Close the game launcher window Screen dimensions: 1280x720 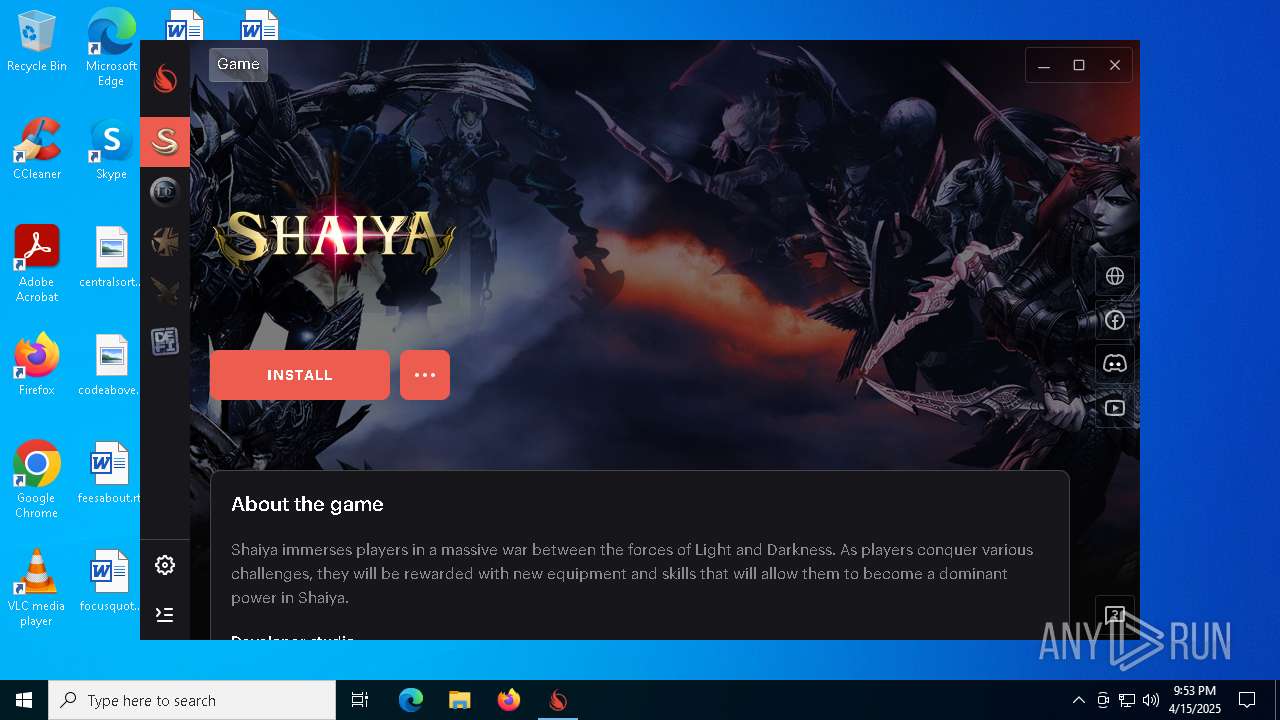tap(1114, 65)
